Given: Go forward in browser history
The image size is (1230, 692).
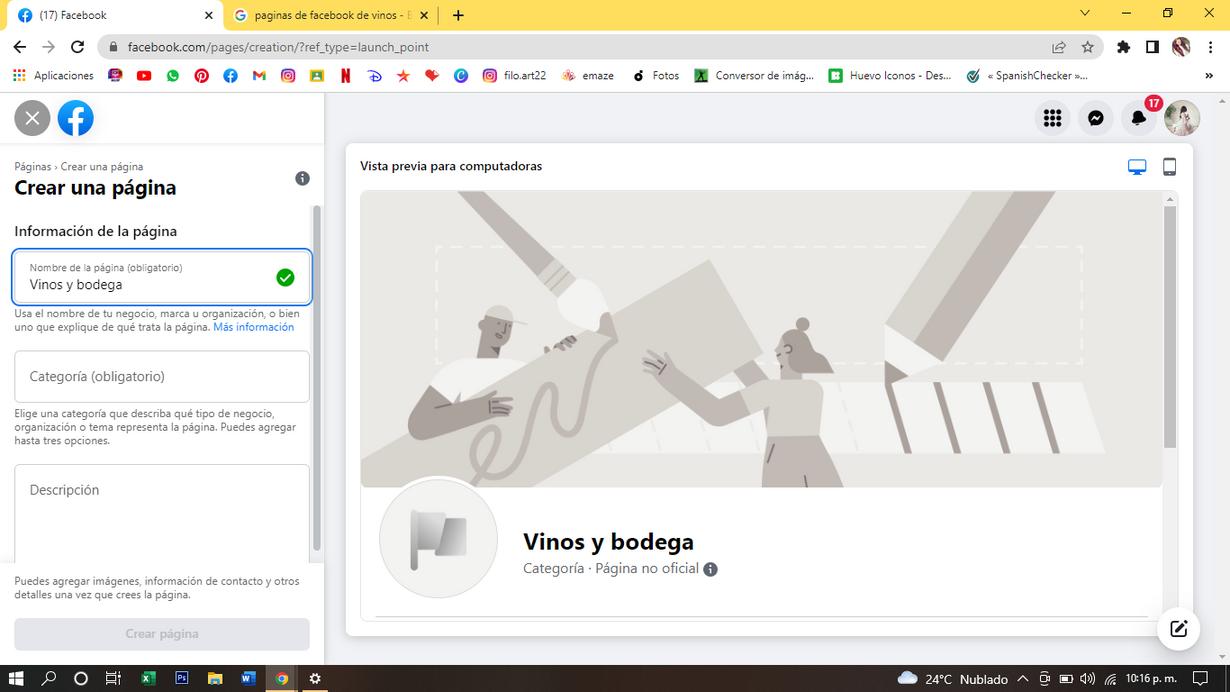Looking at the screenshot, I should (48, 47).
